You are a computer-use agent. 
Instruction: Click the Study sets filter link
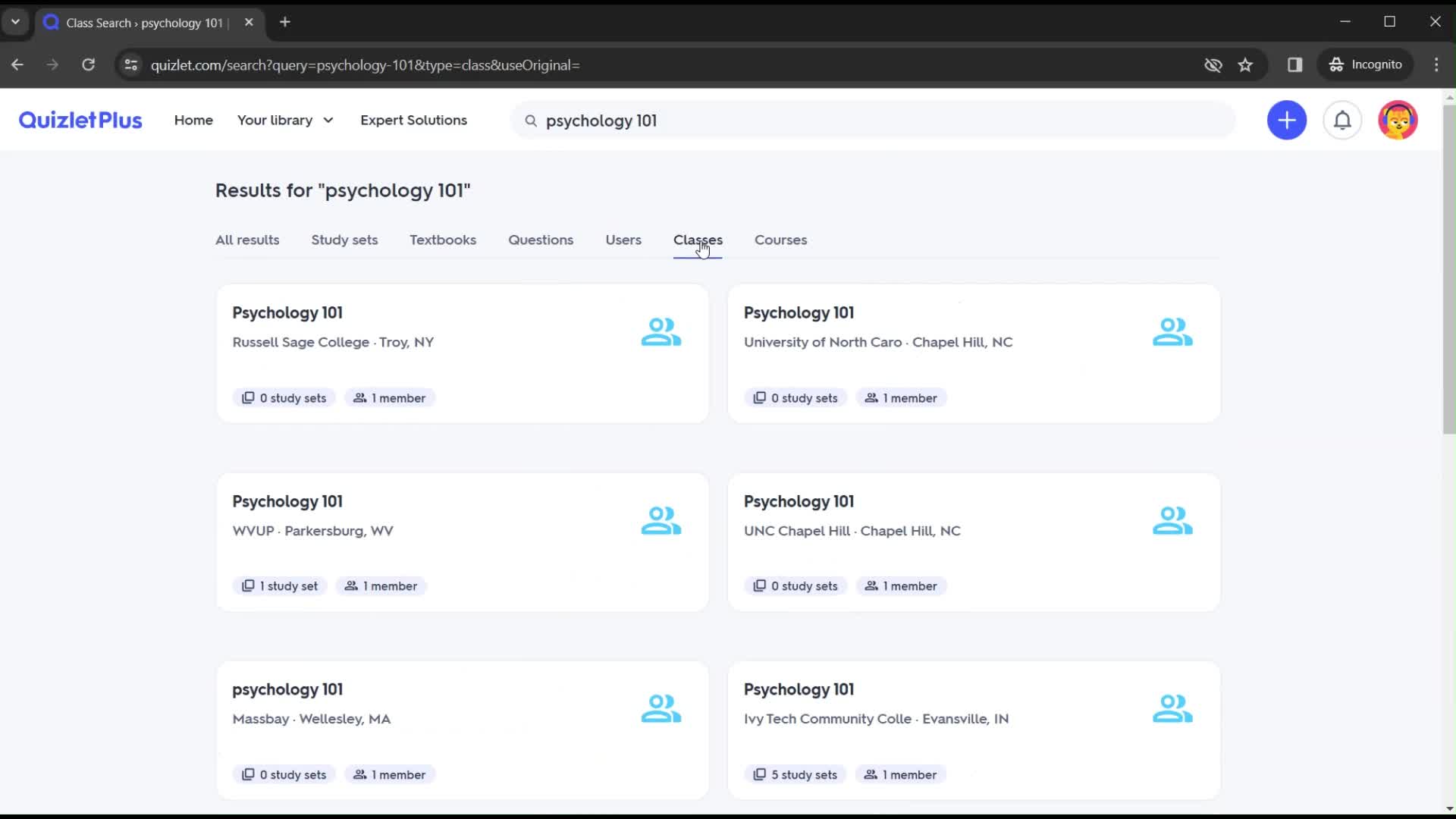coord(344,239)
